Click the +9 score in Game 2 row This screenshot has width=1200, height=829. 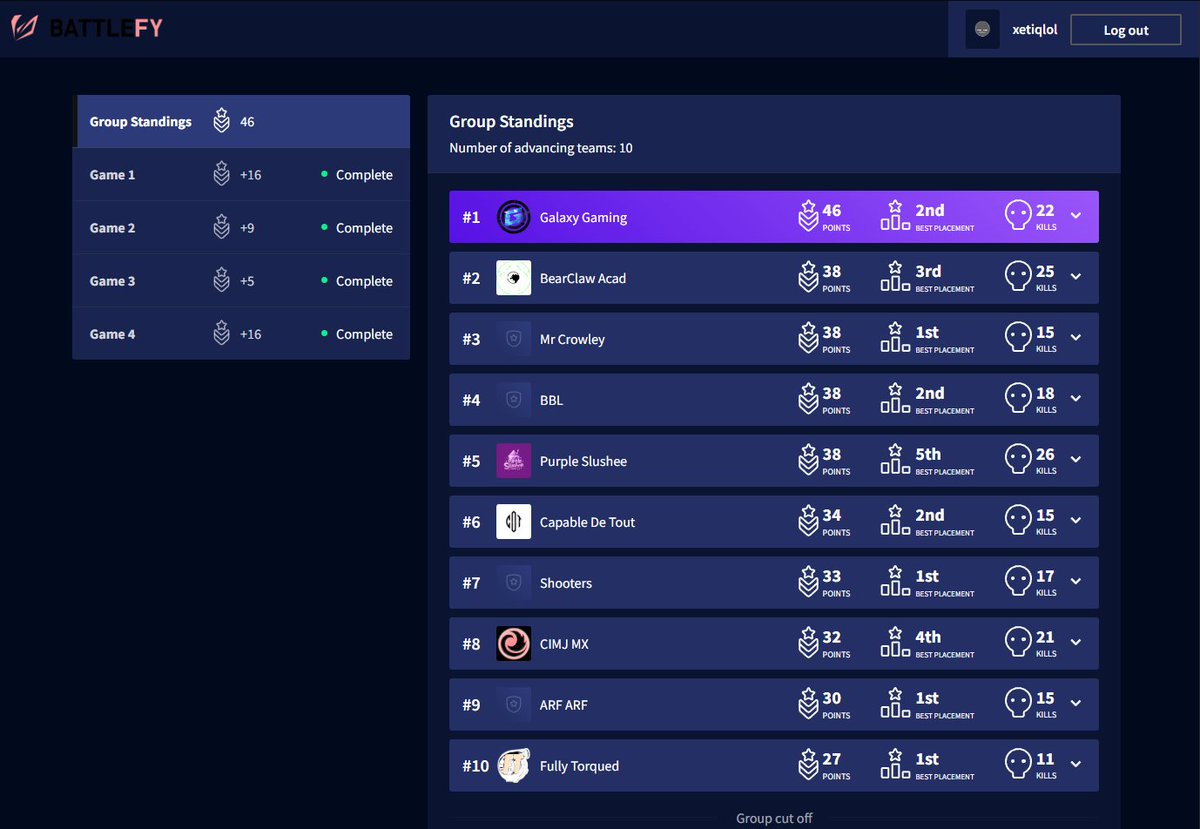[x=247, y=228]
